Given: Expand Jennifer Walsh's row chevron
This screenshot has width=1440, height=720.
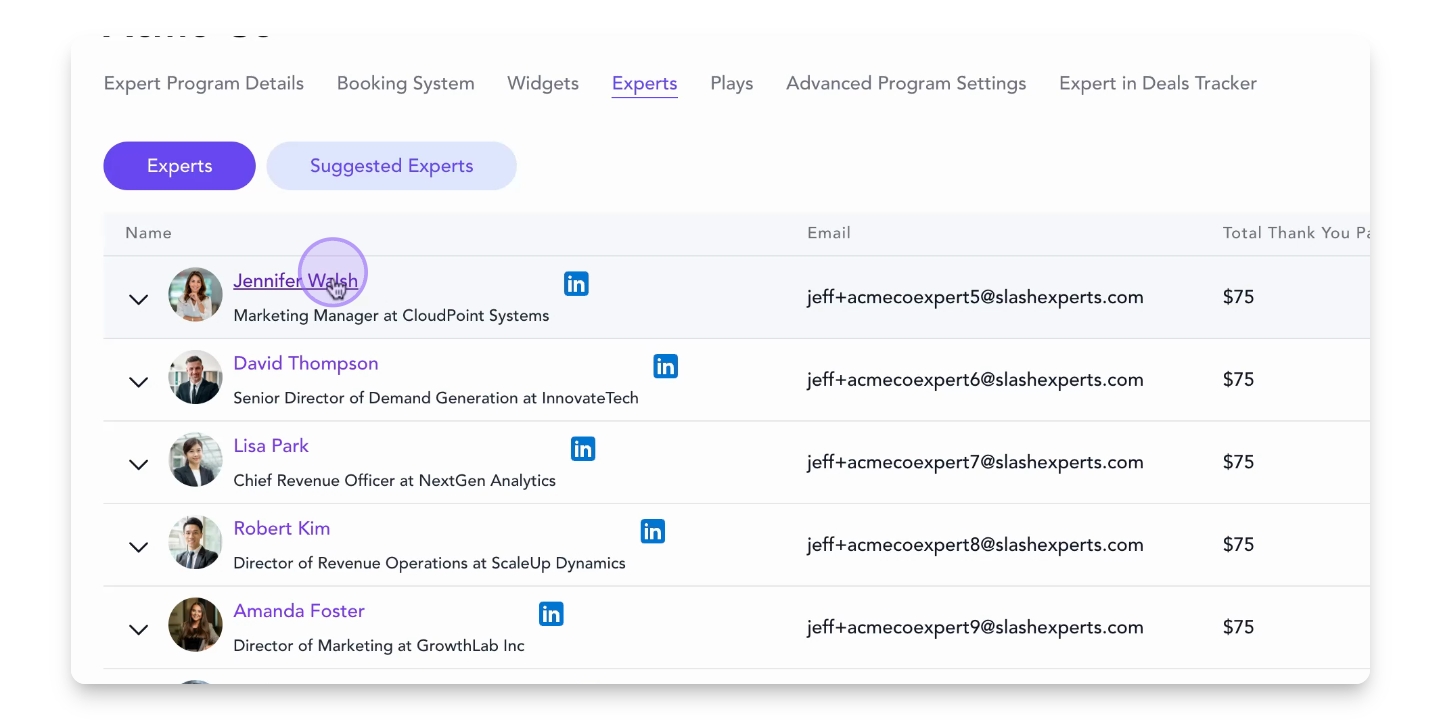Looking at the screenshot, I should (x=139, y=299).
